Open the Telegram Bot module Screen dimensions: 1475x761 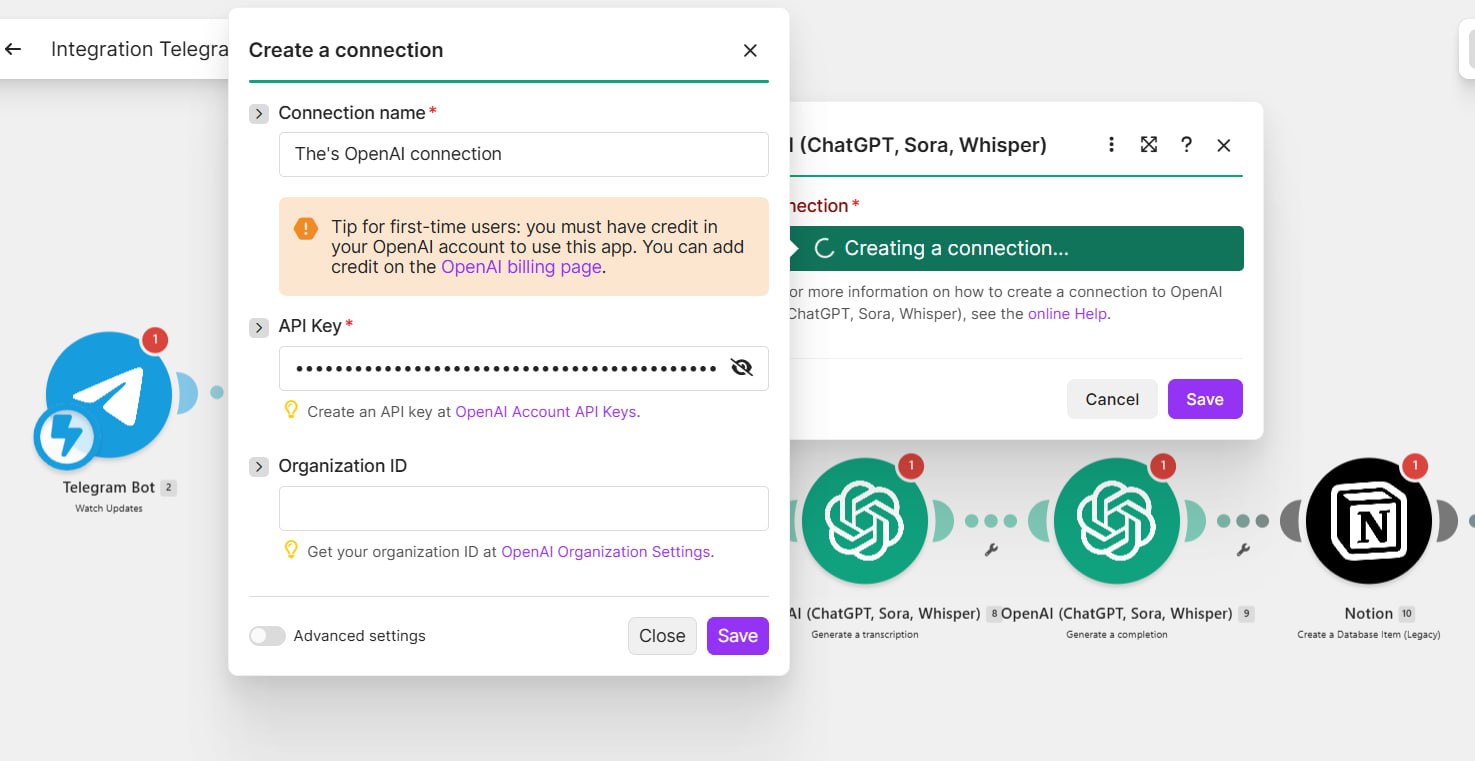(108, 394)
